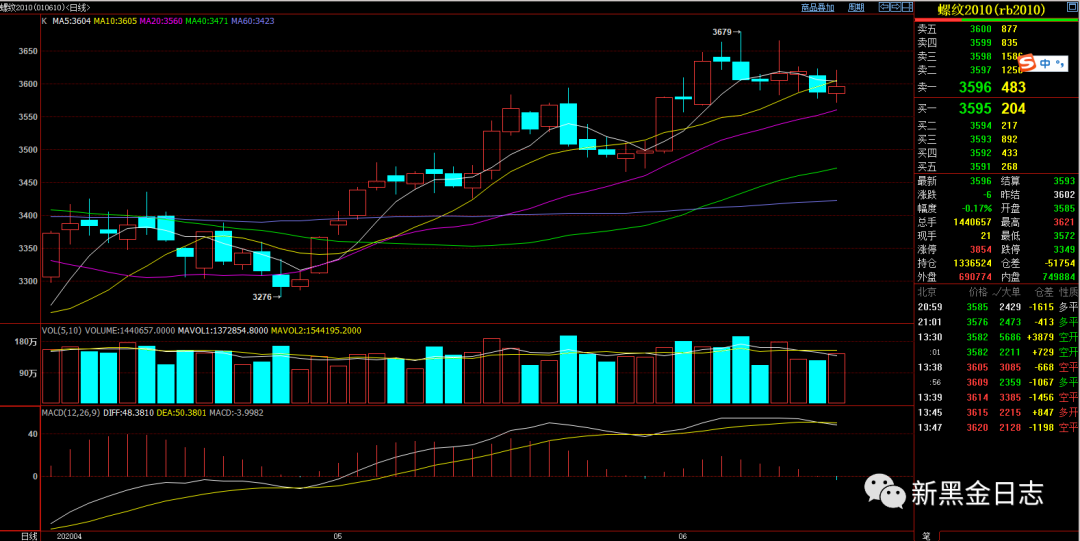Select the 13:45 trade row
Viewport: 1080px width, 541px height.
click(997, 412)
